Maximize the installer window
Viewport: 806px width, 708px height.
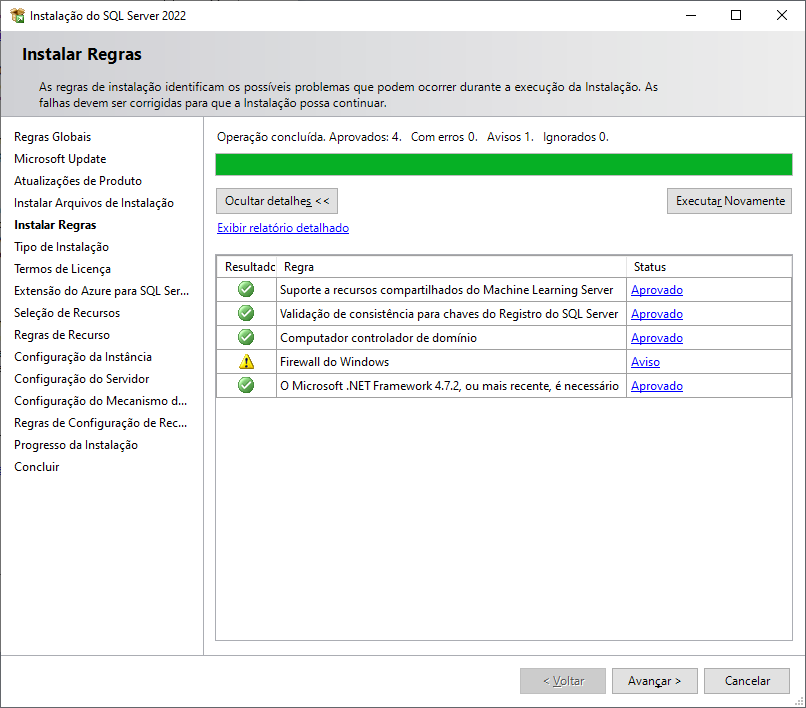point(736,16)
